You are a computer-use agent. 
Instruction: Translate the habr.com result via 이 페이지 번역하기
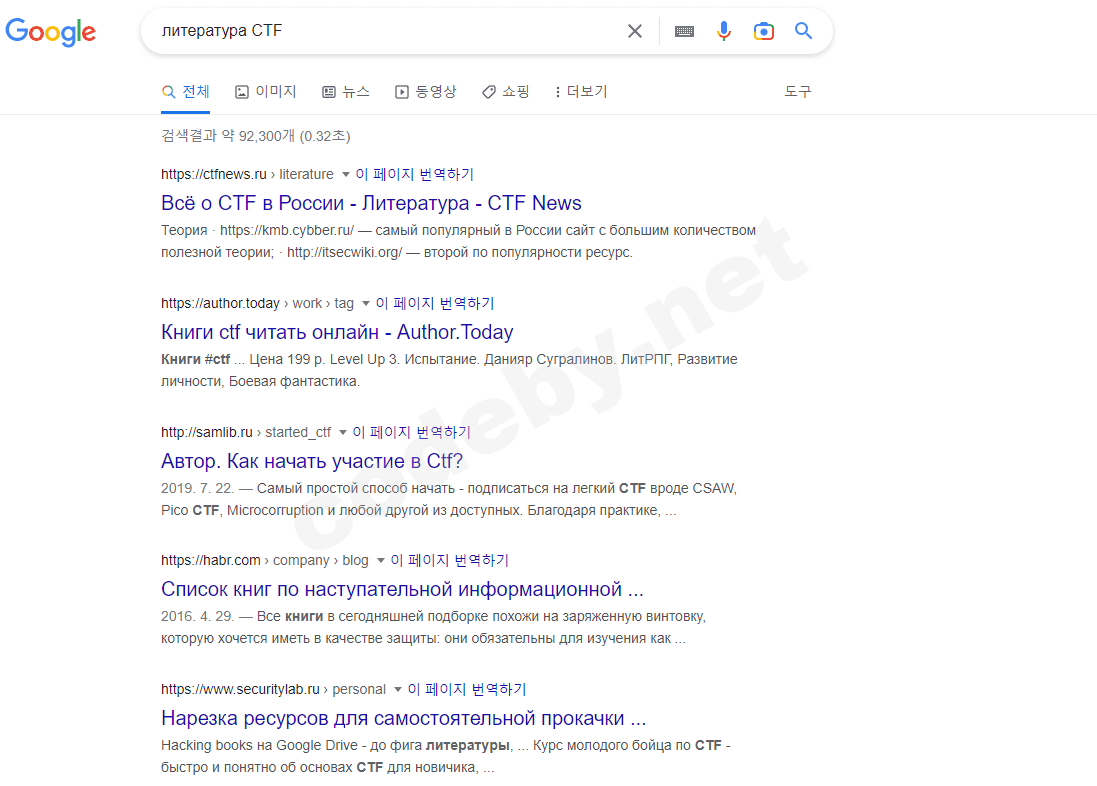point(452,560)
